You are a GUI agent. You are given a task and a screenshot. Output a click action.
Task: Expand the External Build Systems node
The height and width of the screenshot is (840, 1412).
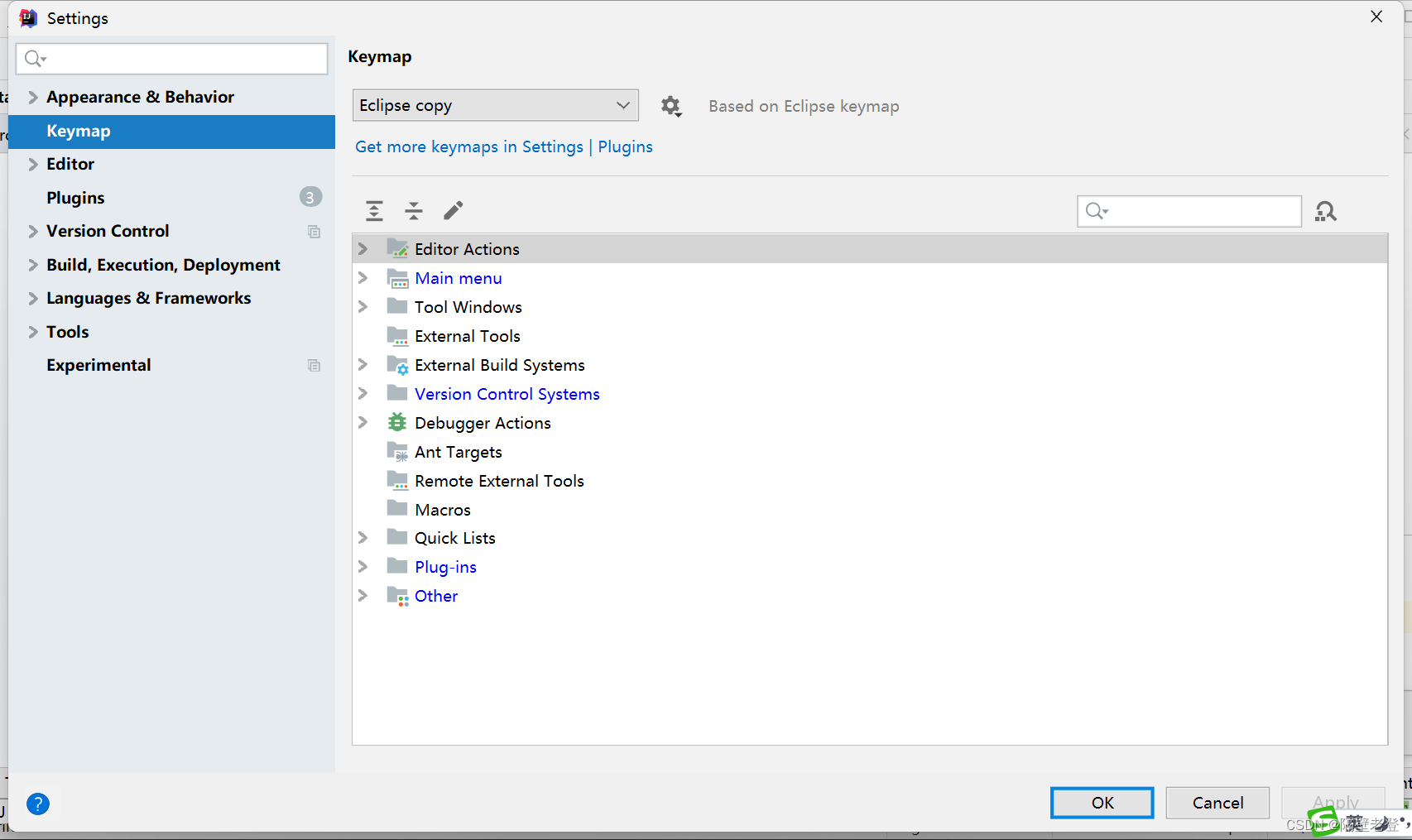[x=363, y=365]
